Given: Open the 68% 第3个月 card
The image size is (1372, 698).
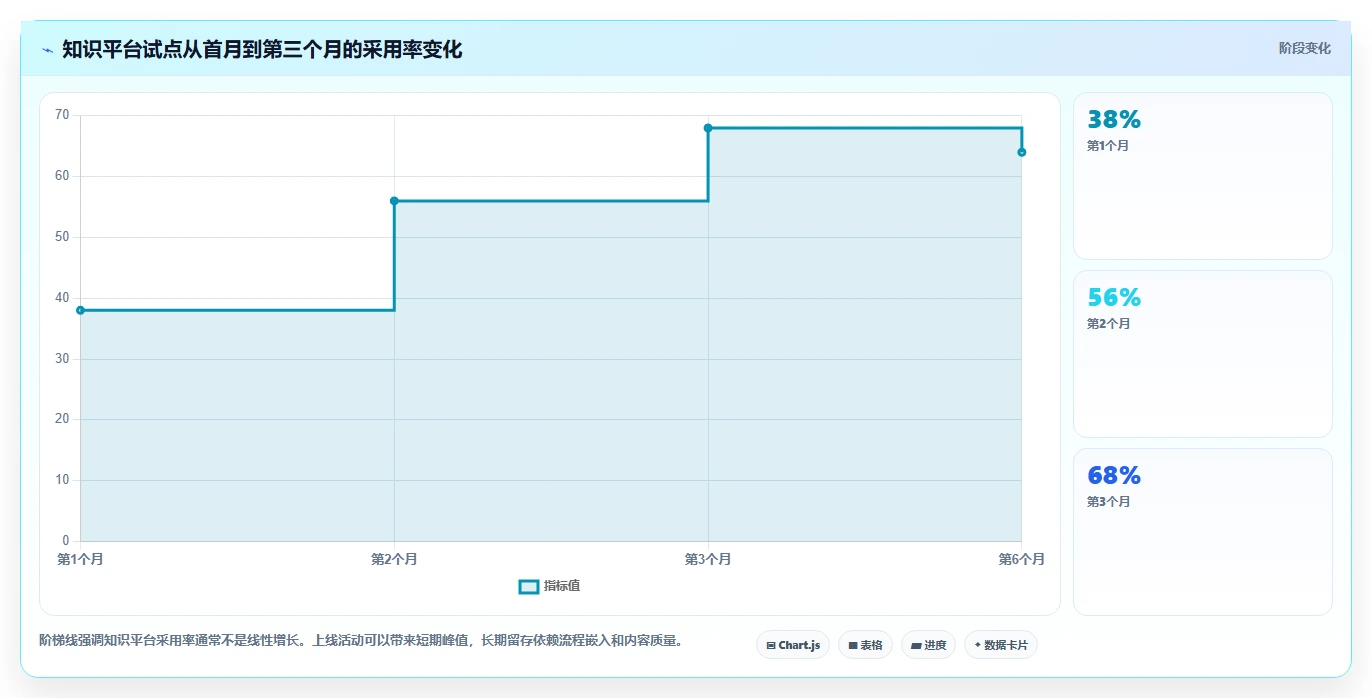Looking at the screenshot, I should coord(1203,532).
